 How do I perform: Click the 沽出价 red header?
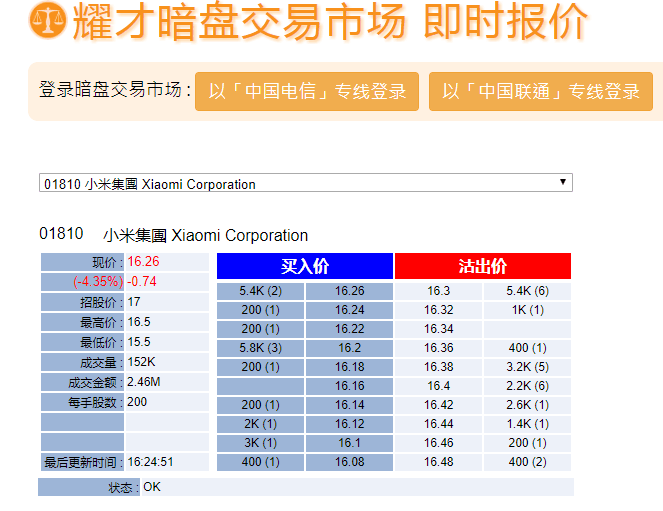pyautogui.click(x=483, y=266)
